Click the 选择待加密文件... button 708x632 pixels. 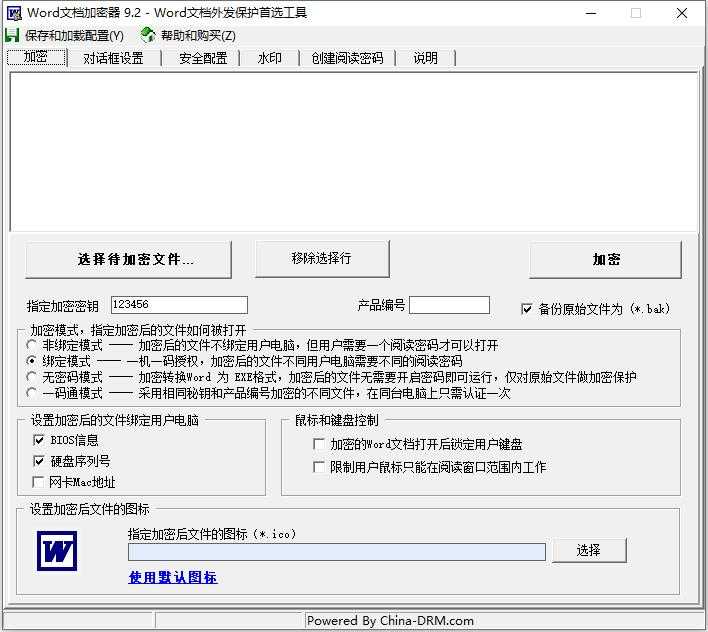pos(128,259)
